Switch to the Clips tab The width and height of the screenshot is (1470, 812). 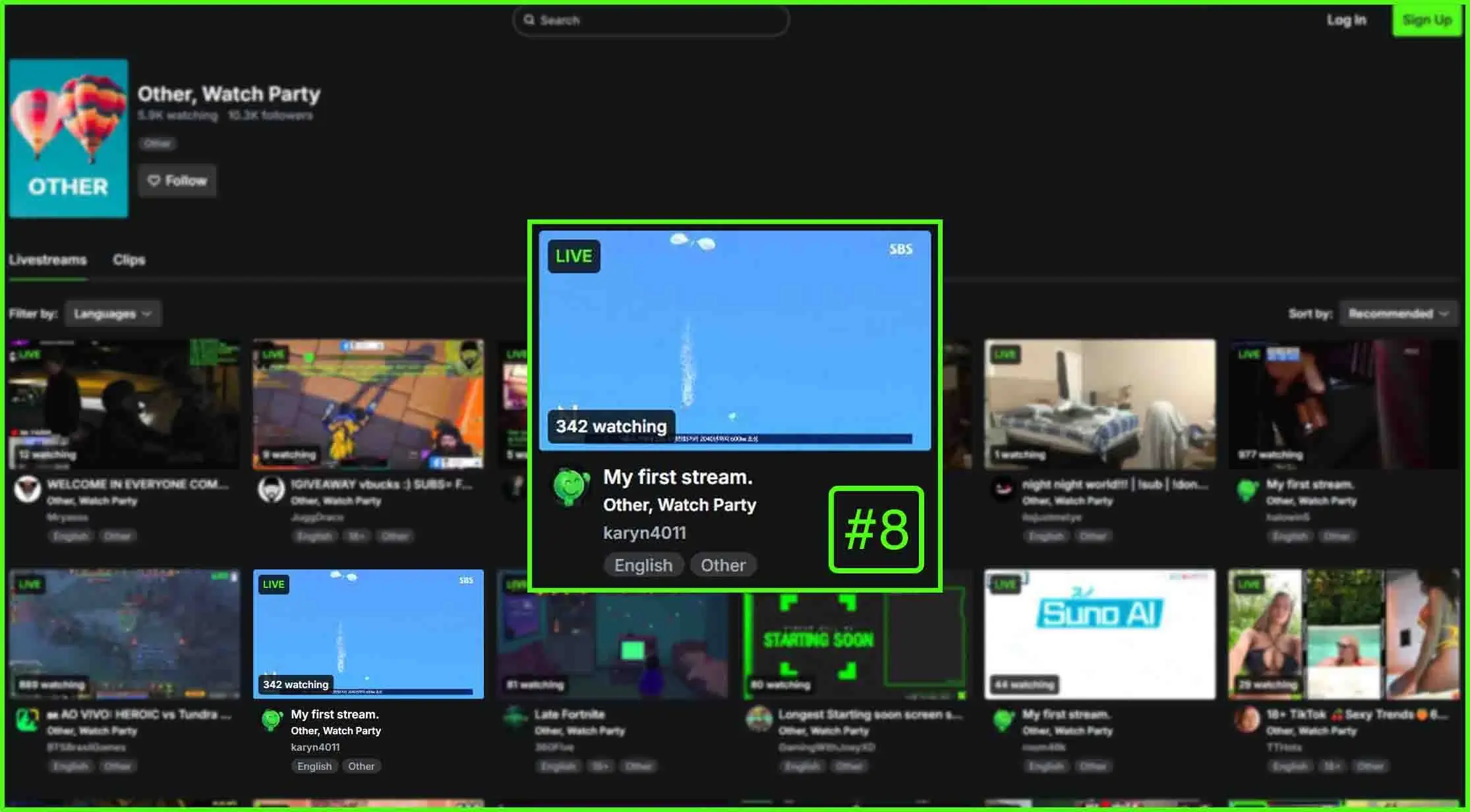(x=129, y=260)
